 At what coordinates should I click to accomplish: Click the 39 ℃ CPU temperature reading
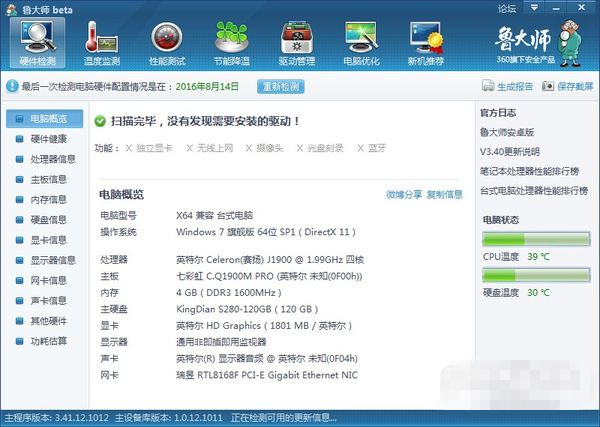click(538, 257)
